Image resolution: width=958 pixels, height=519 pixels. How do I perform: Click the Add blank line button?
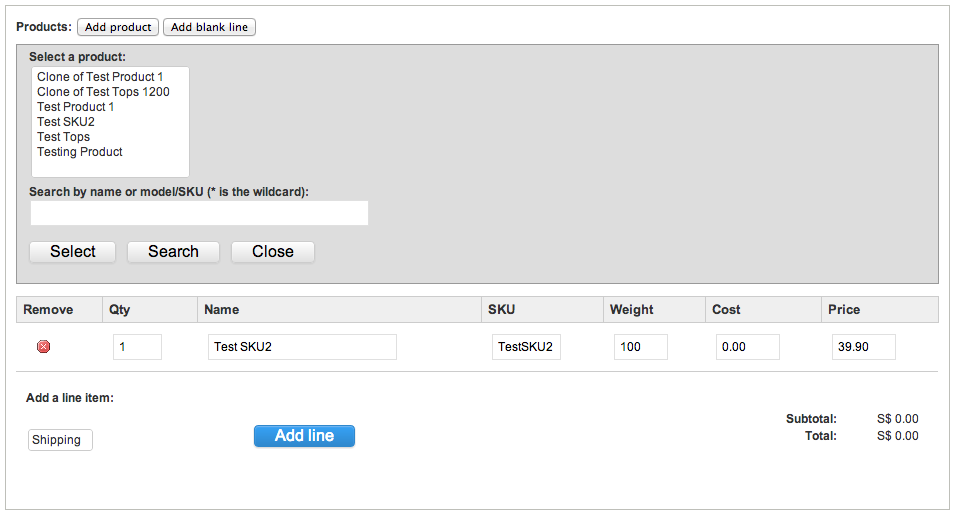click(209, 27)
